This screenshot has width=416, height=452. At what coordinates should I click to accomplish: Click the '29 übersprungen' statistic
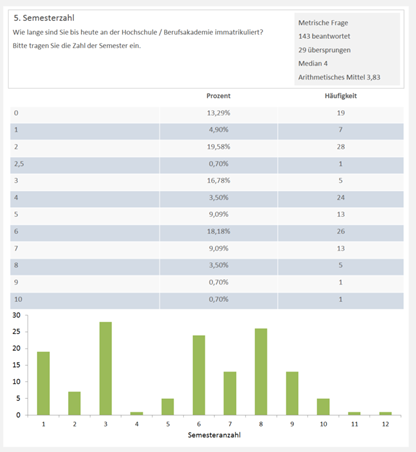324,50
